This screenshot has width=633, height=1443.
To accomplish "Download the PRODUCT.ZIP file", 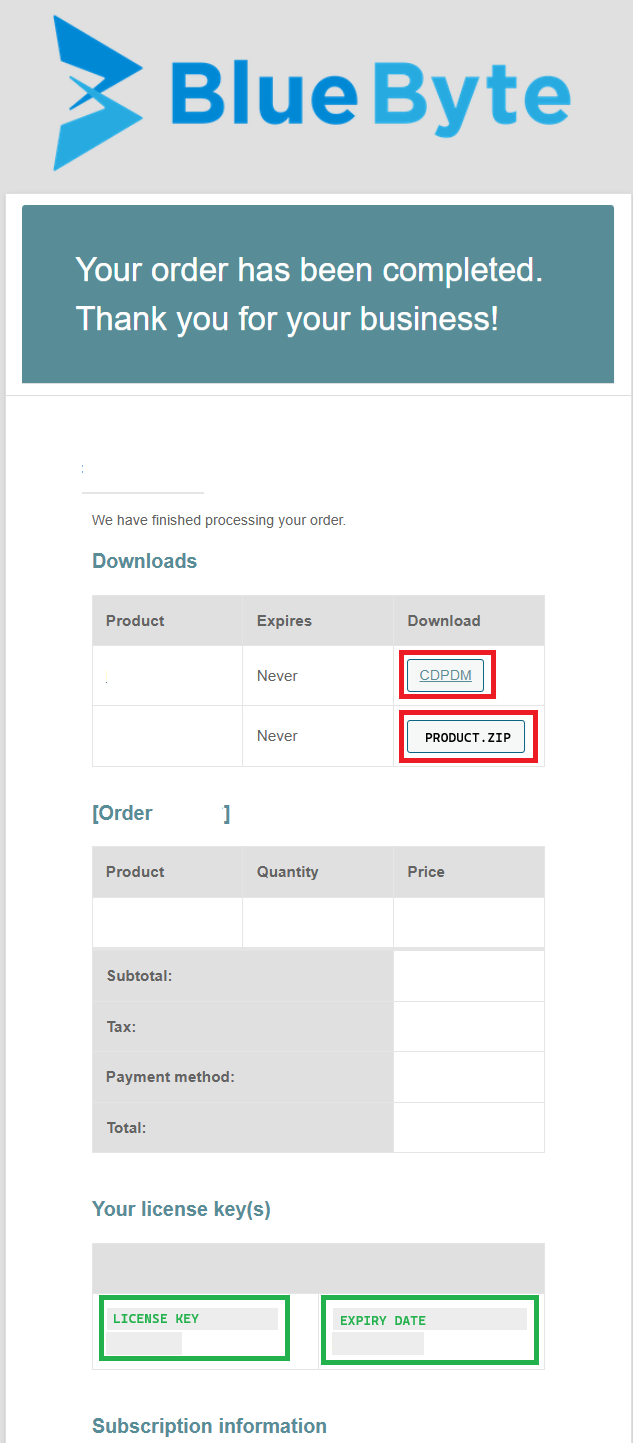I will tap(466, 738).
